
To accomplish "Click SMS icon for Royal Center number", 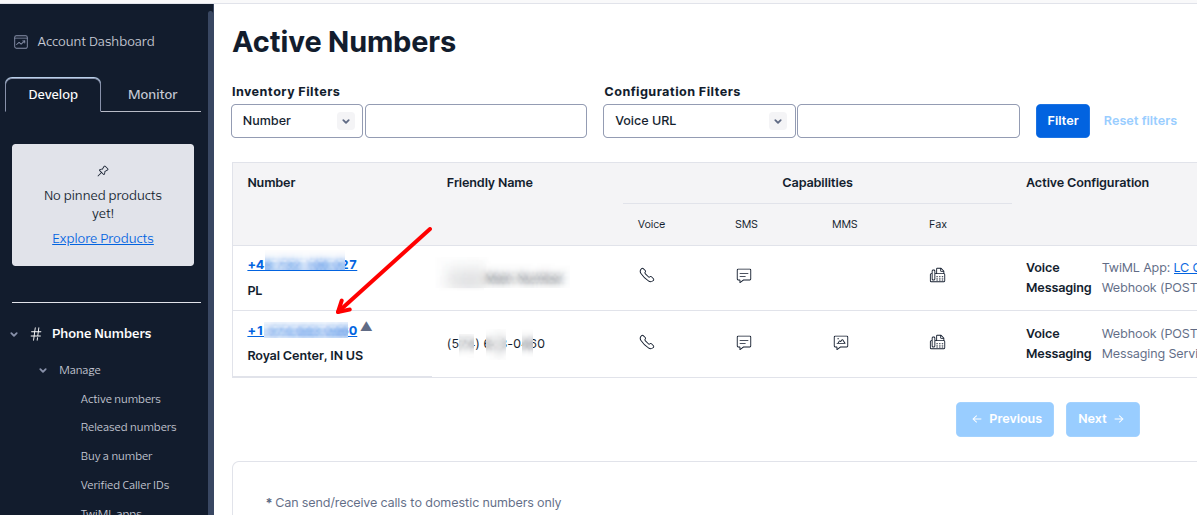I will (x=743, y=342).
